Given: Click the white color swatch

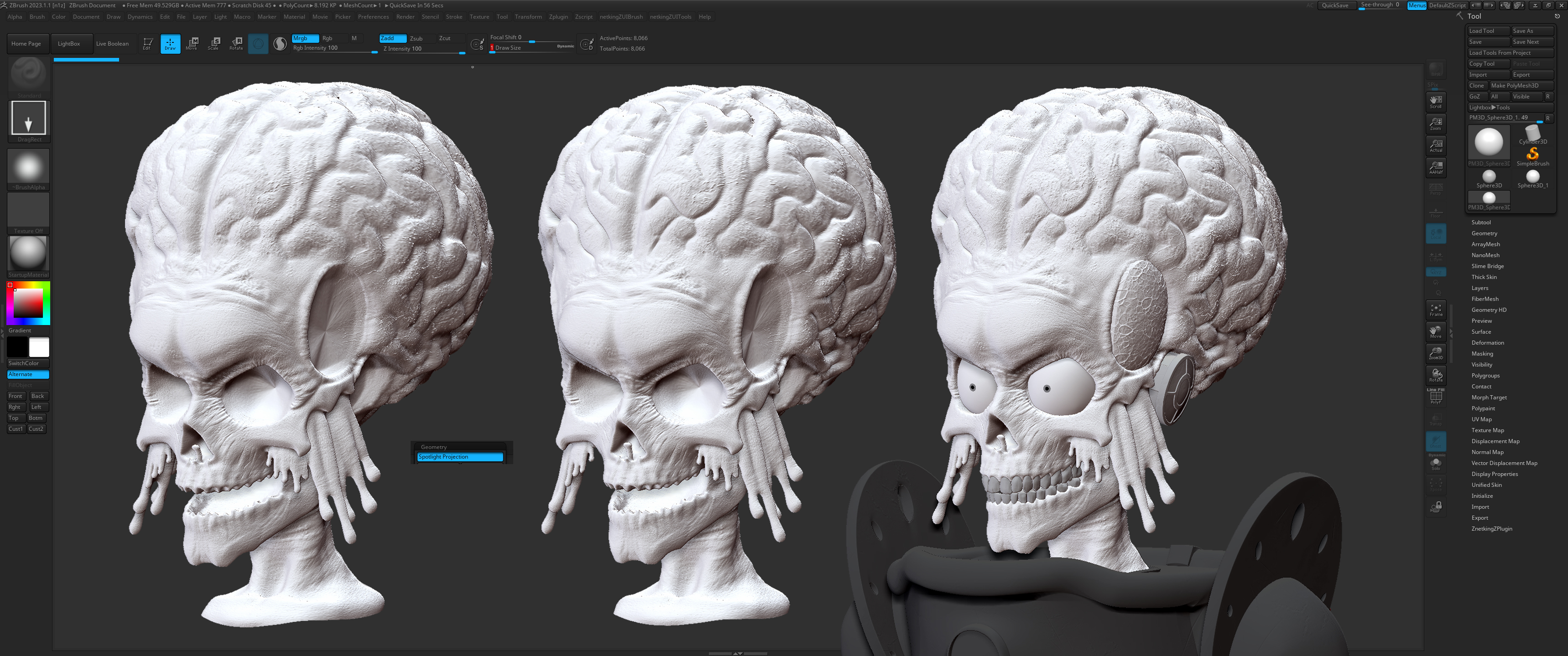Looking at the screenshot, I should pos(39,347).
